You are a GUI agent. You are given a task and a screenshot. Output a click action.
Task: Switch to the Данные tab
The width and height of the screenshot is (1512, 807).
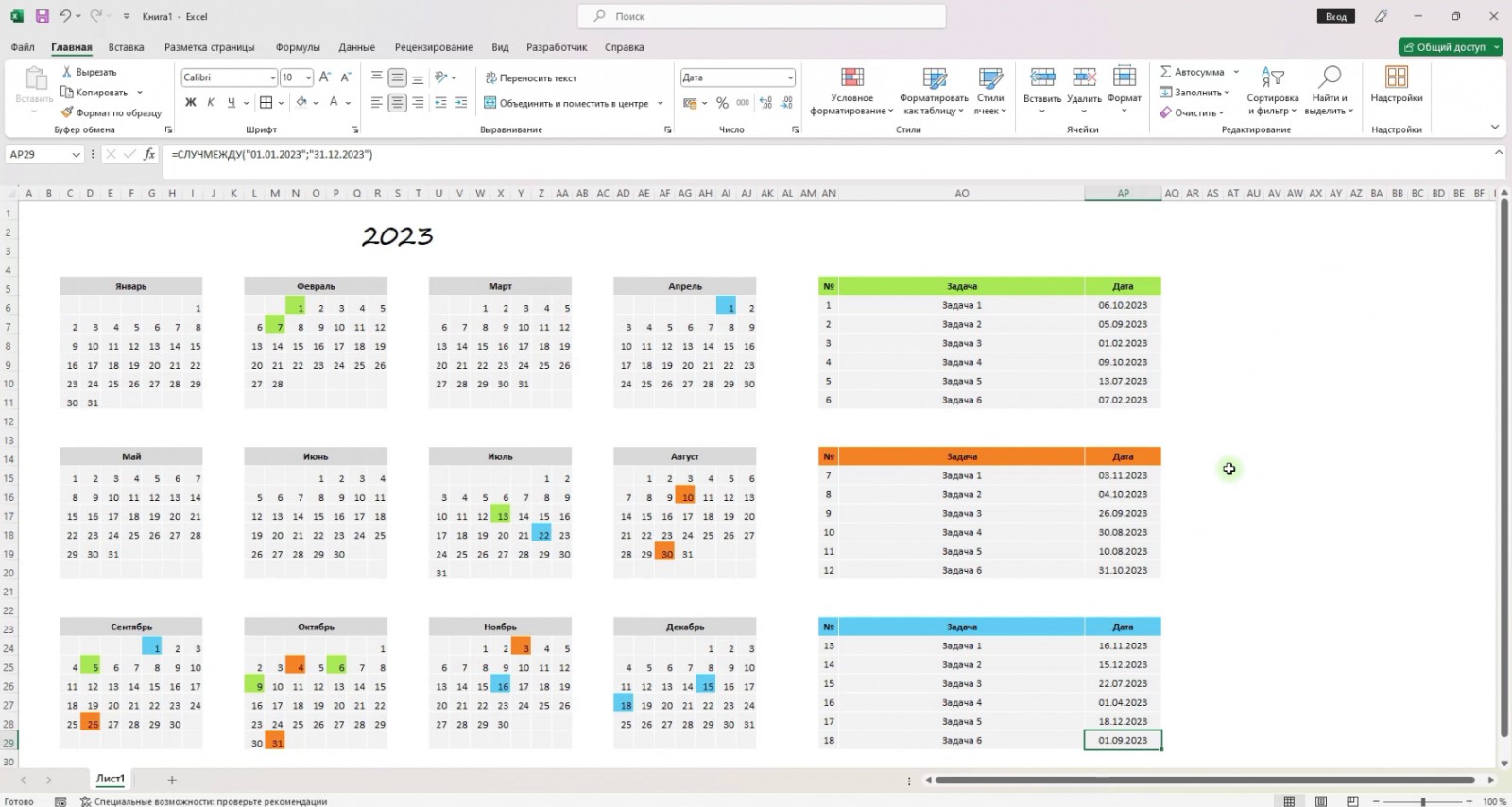coord(357,47)
